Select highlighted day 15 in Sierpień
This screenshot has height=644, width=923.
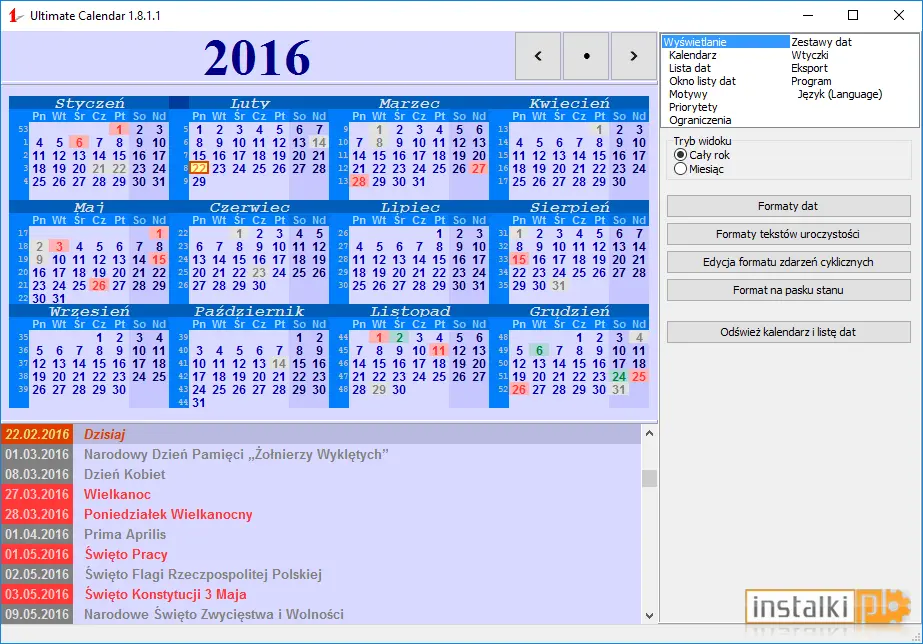[x=519, y=260]
